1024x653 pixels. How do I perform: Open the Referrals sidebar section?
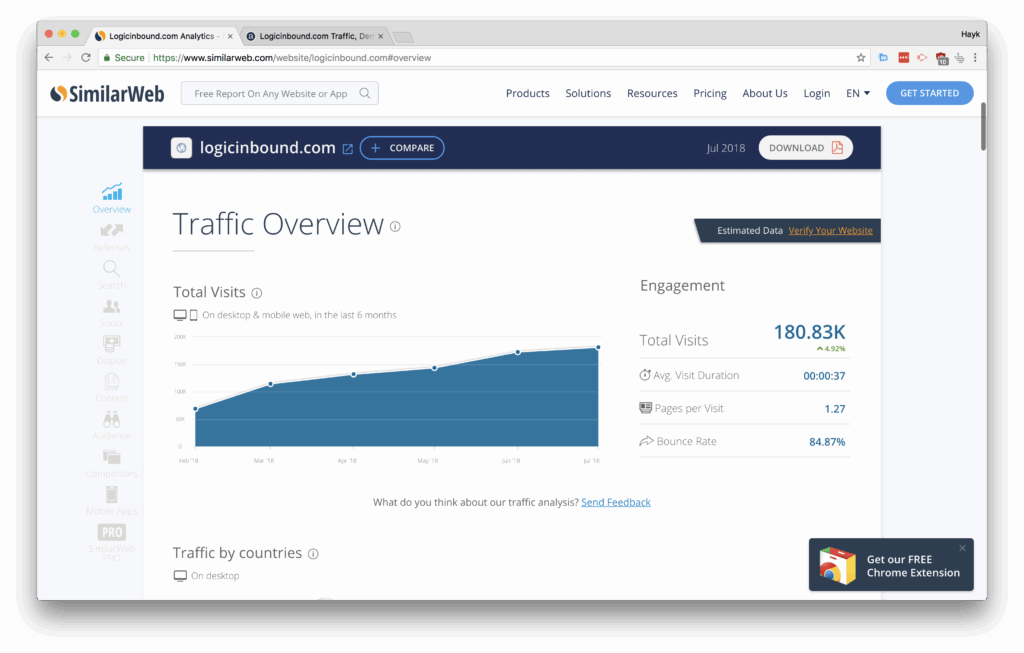[x=112, y=236]
